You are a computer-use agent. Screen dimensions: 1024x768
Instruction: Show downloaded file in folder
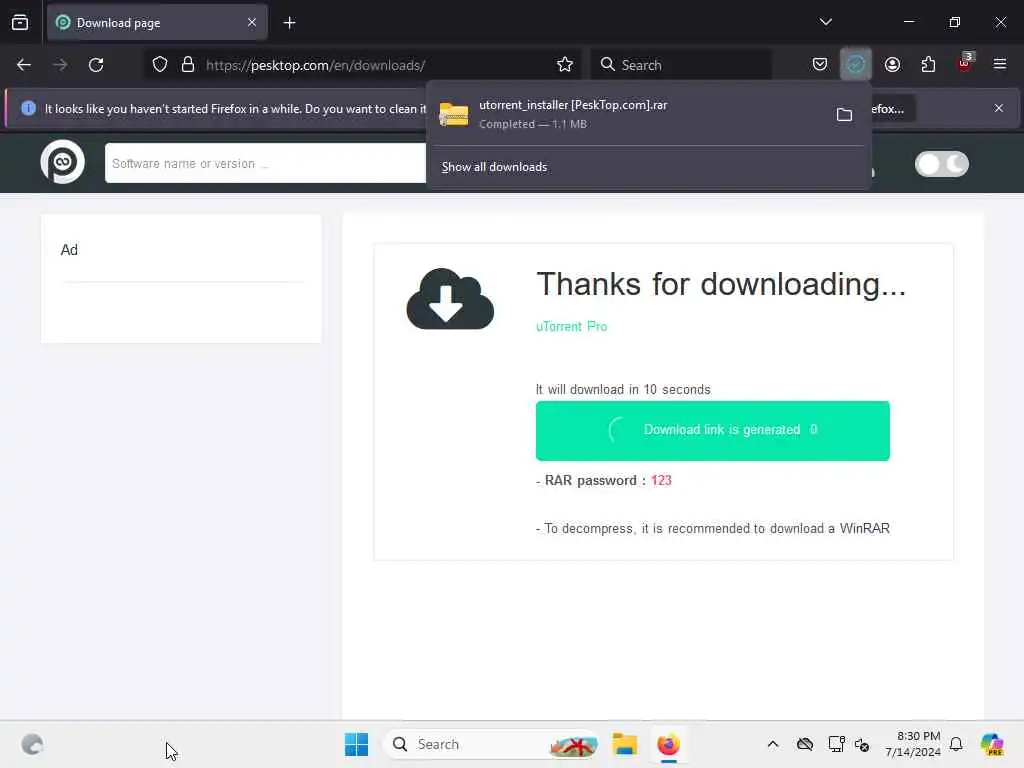(844, 115)
